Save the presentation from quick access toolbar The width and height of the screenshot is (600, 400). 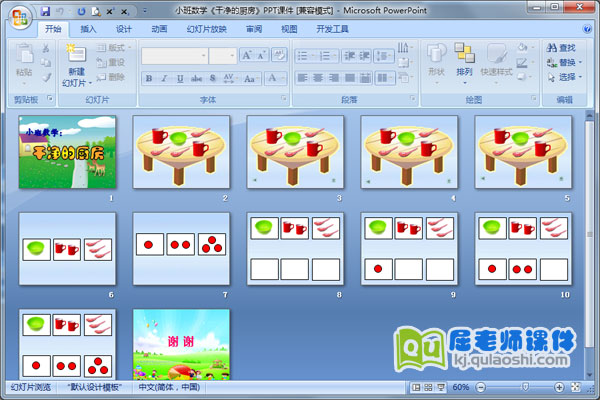coord(47,10)
